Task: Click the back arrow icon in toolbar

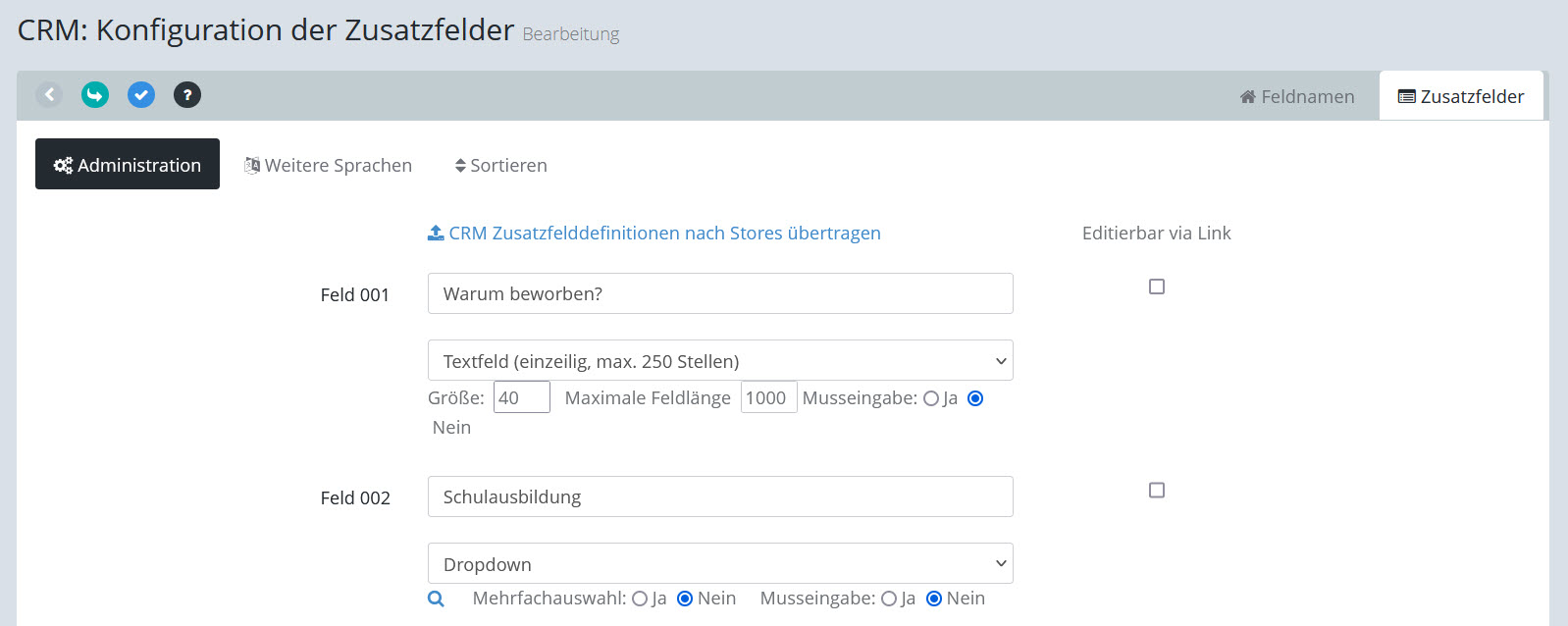Action: tap(49, 95)
